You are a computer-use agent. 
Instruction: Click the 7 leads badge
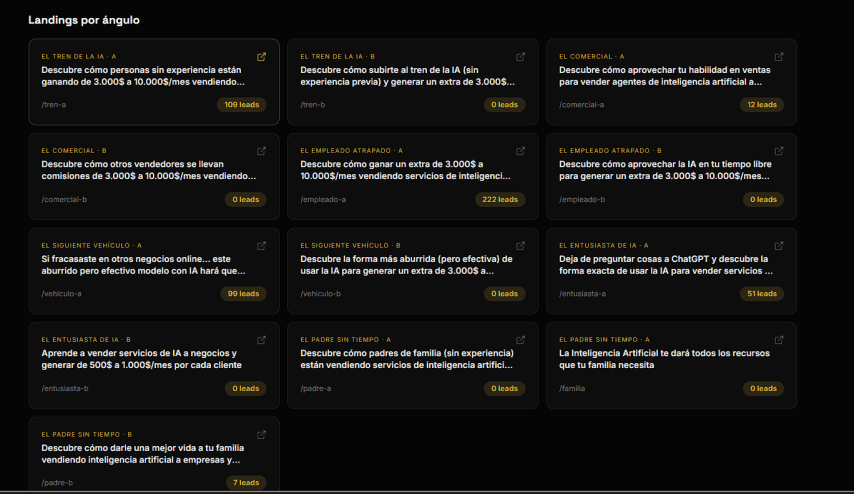pyautogui.click(x=246, y=483)
